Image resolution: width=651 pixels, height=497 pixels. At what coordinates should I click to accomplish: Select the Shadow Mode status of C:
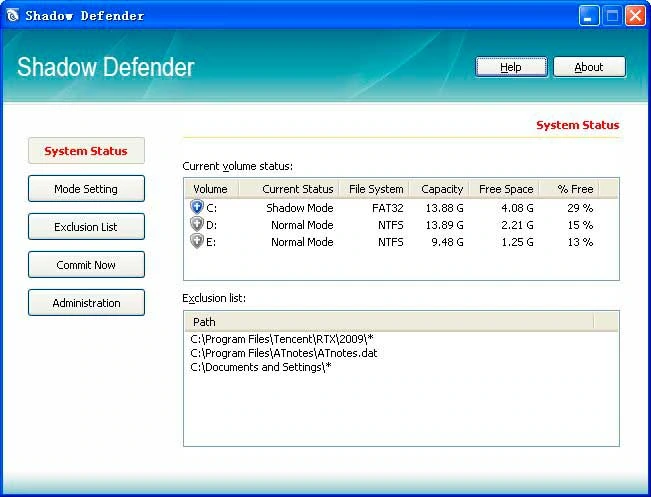coord(300,208)
